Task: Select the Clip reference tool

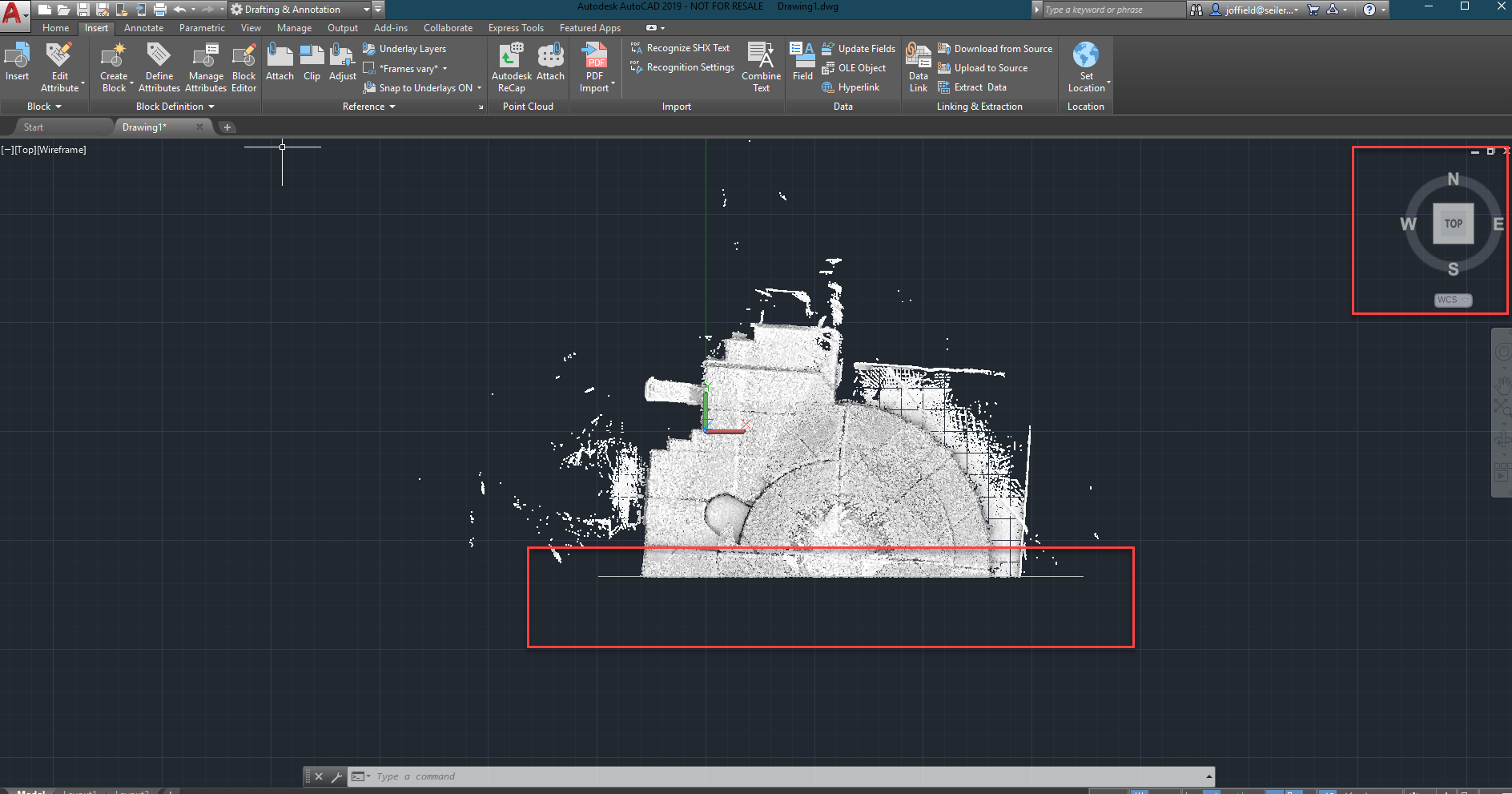Action: coord(312,56)
